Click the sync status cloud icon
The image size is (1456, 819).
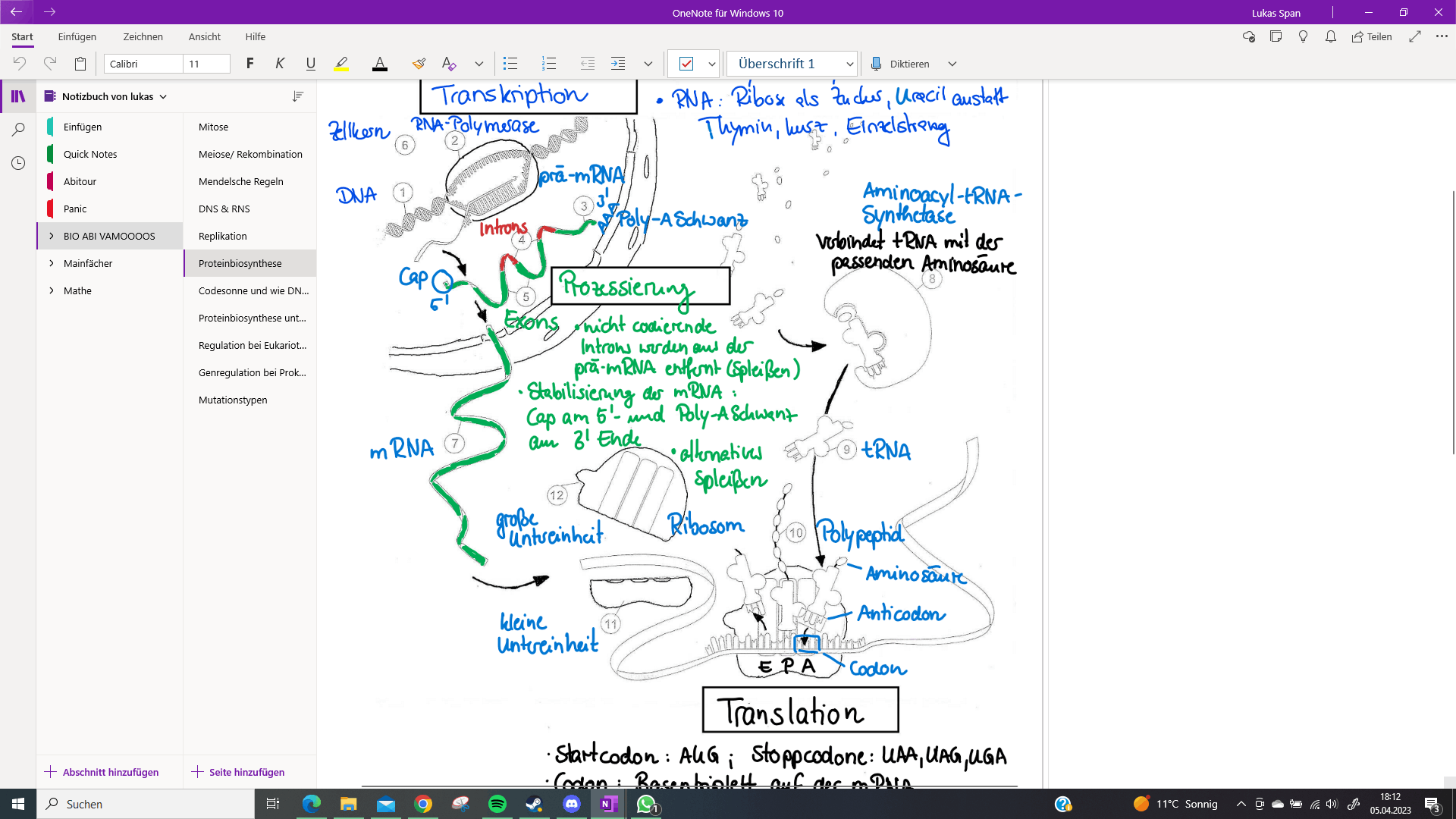(x=1248, y=36)
